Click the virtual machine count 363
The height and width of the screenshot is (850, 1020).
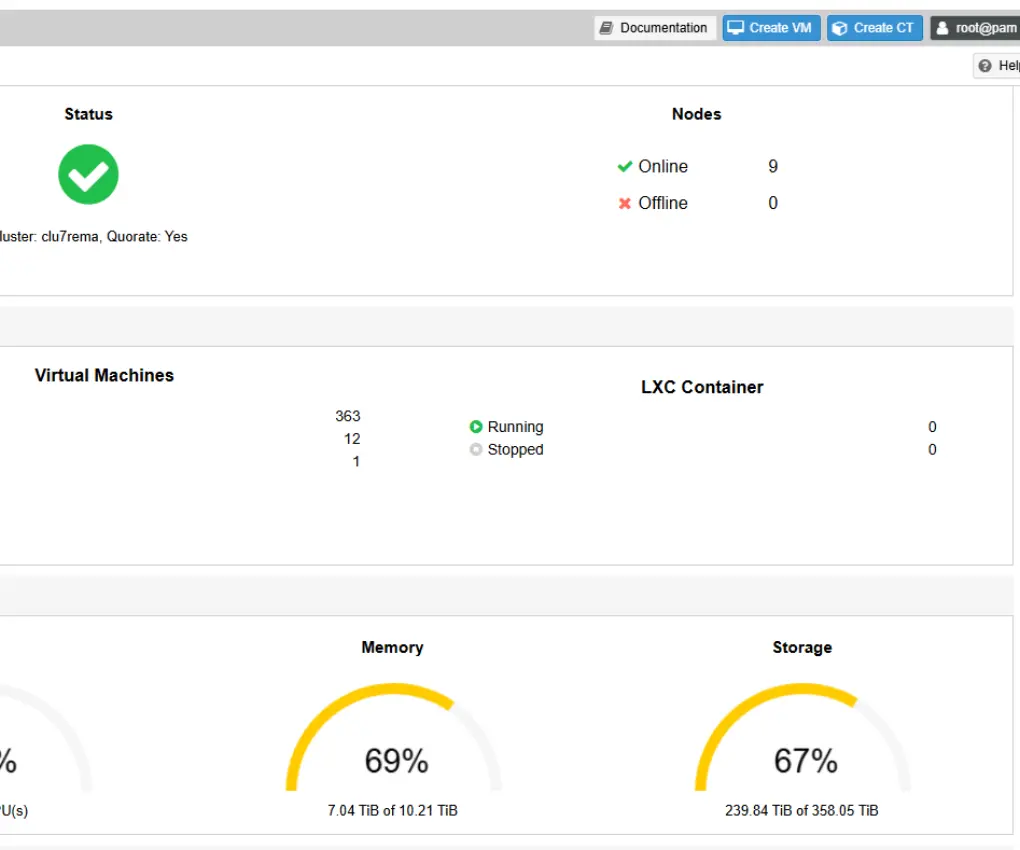(348, 416)
